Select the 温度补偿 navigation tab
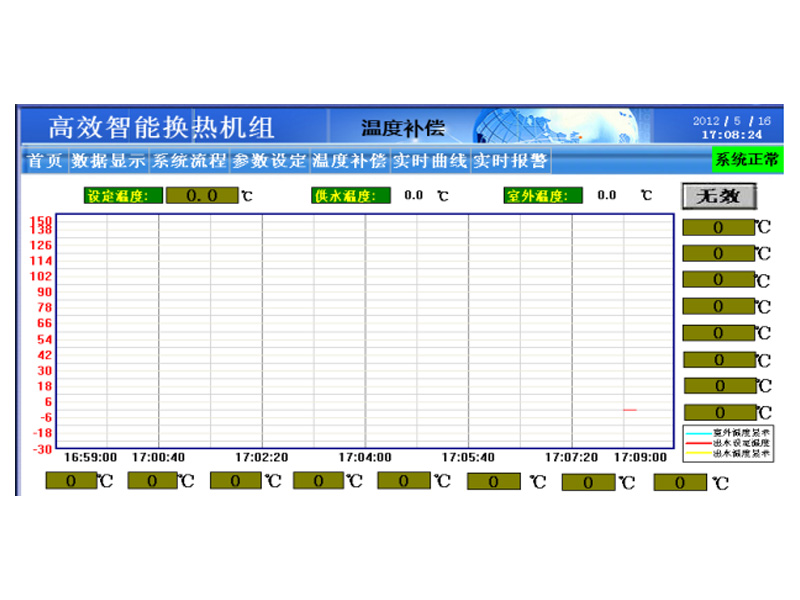The height and width of the screenshot is (600, 800). point(349,161)
